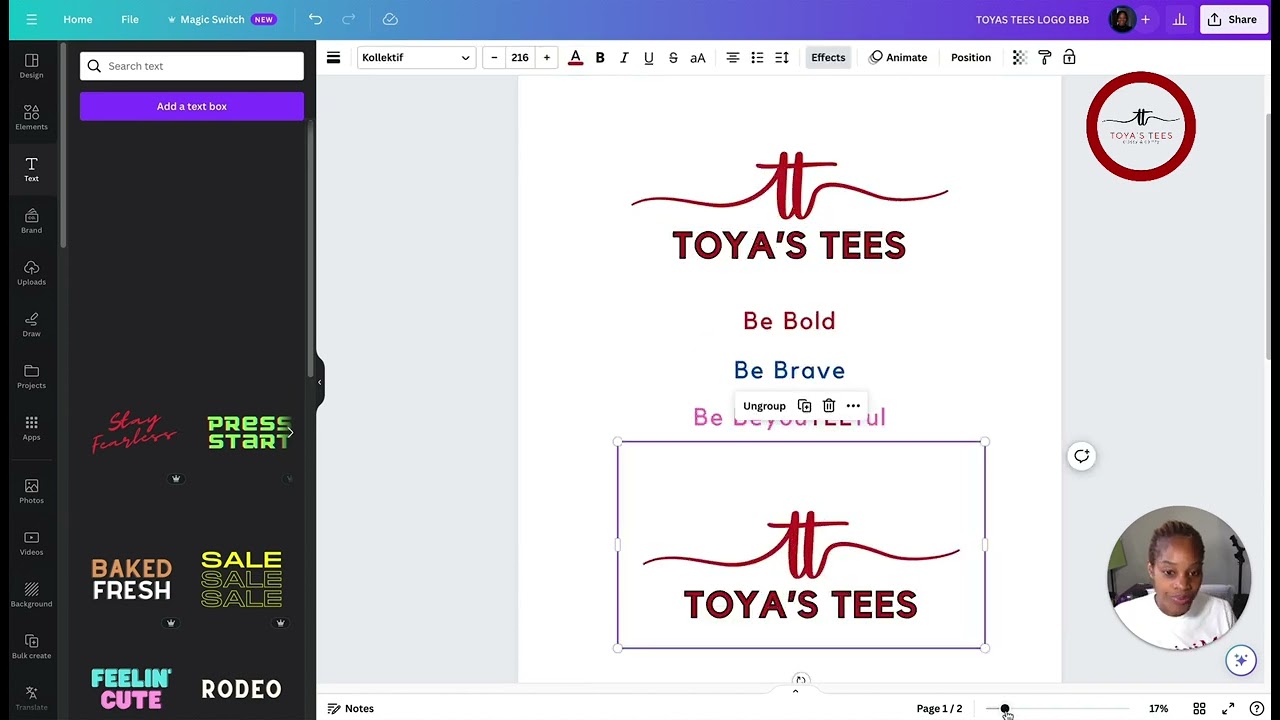Viewport: 1280px width, 720px height.
Task: Toggle bold formatting
Action: coord(600,57)
